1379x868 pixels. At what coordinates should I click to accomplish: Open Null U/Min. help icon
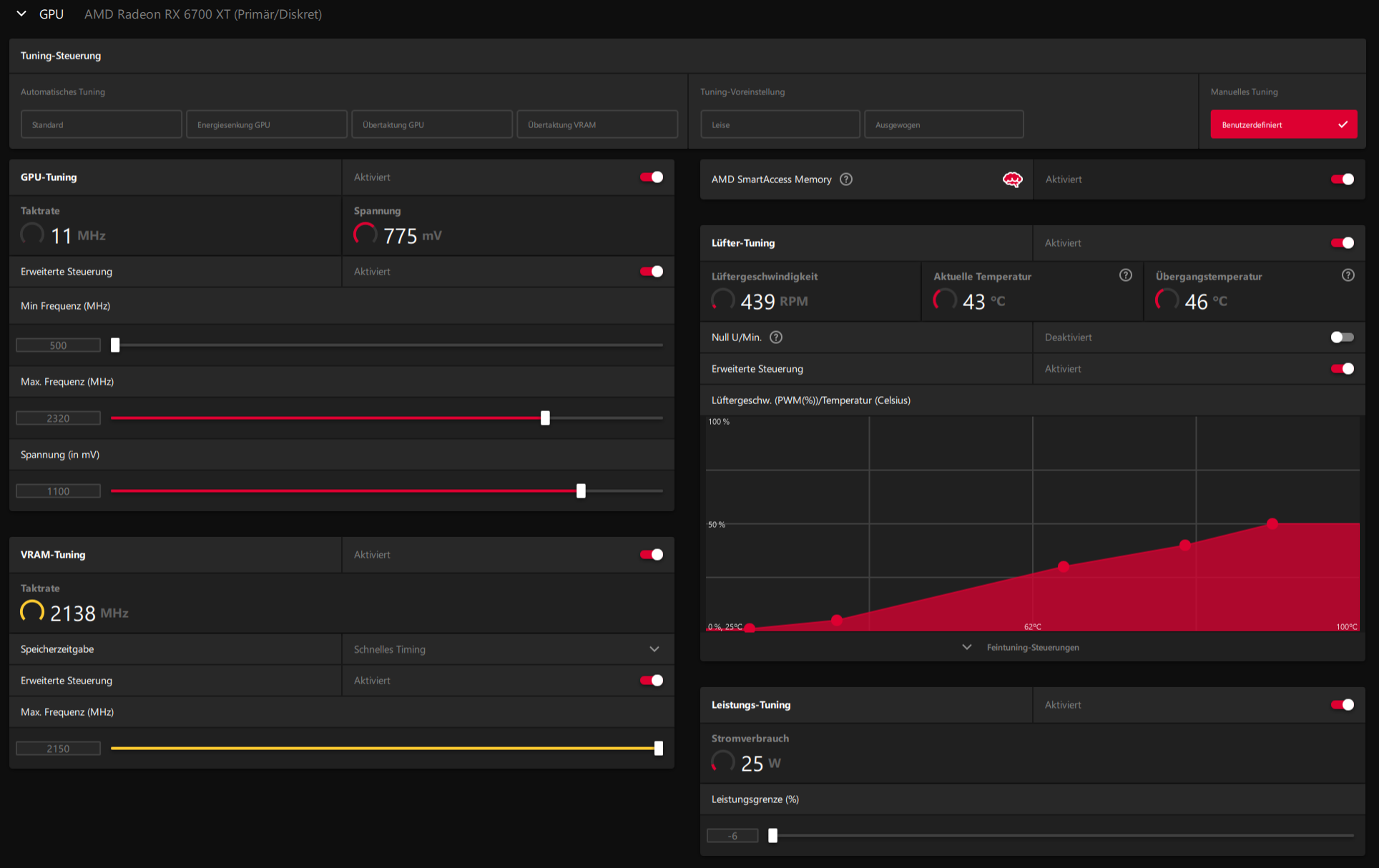pyautogui.click(x=776, y=337)
